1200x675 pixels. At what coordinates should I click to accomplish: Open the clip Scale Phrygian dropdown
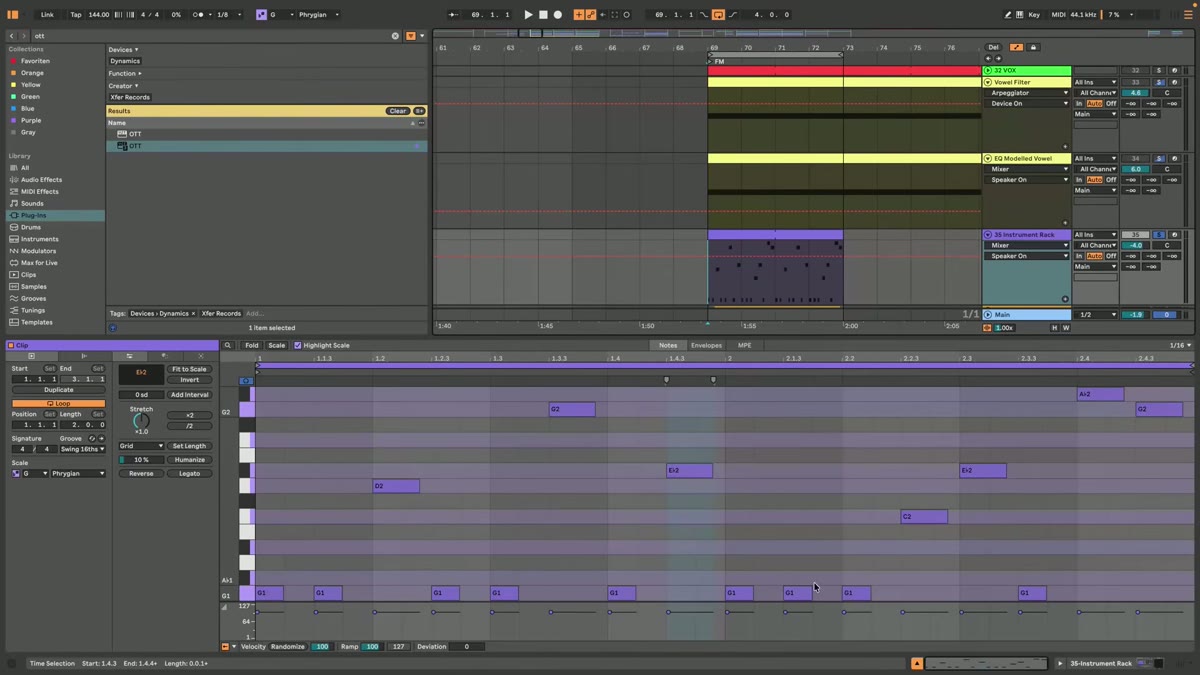(77, 473)
